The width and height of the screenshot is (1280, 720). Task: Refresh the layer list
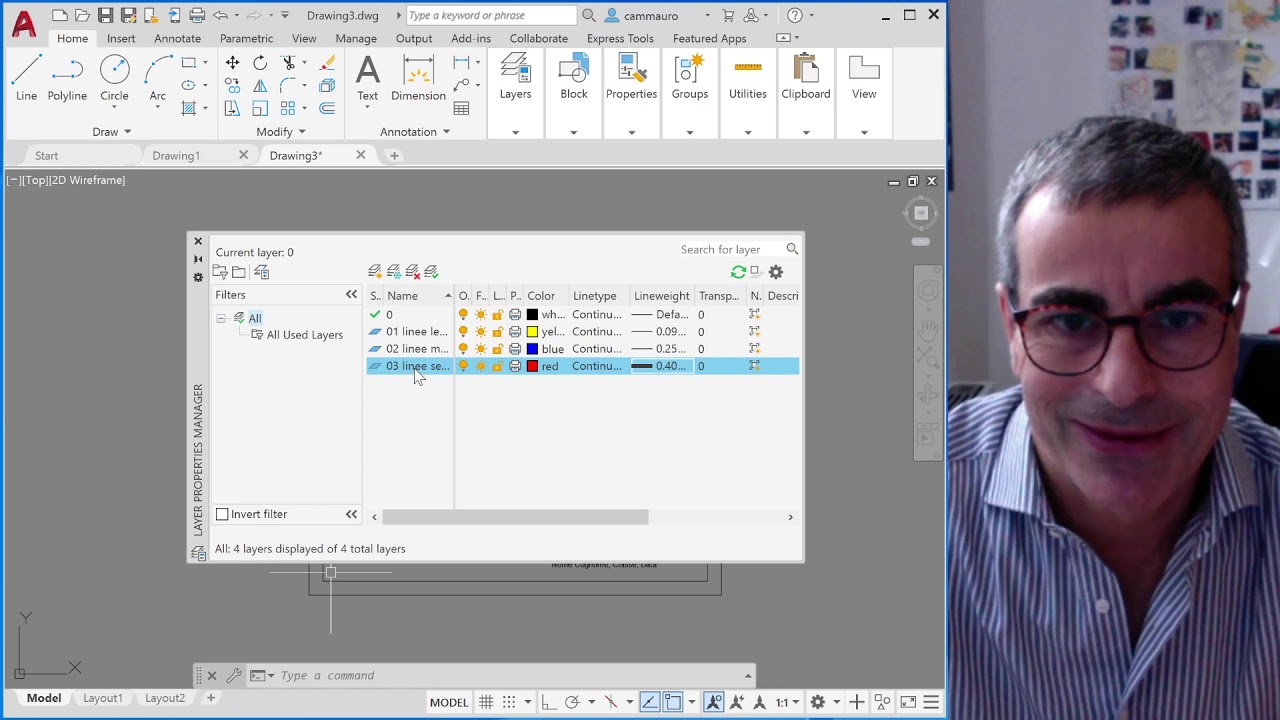coord(738,272)
